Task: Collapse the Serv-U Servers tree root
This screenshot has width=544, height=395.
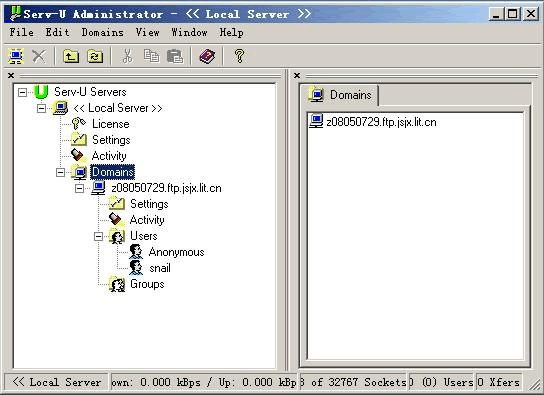Action: tap(22, 92)
